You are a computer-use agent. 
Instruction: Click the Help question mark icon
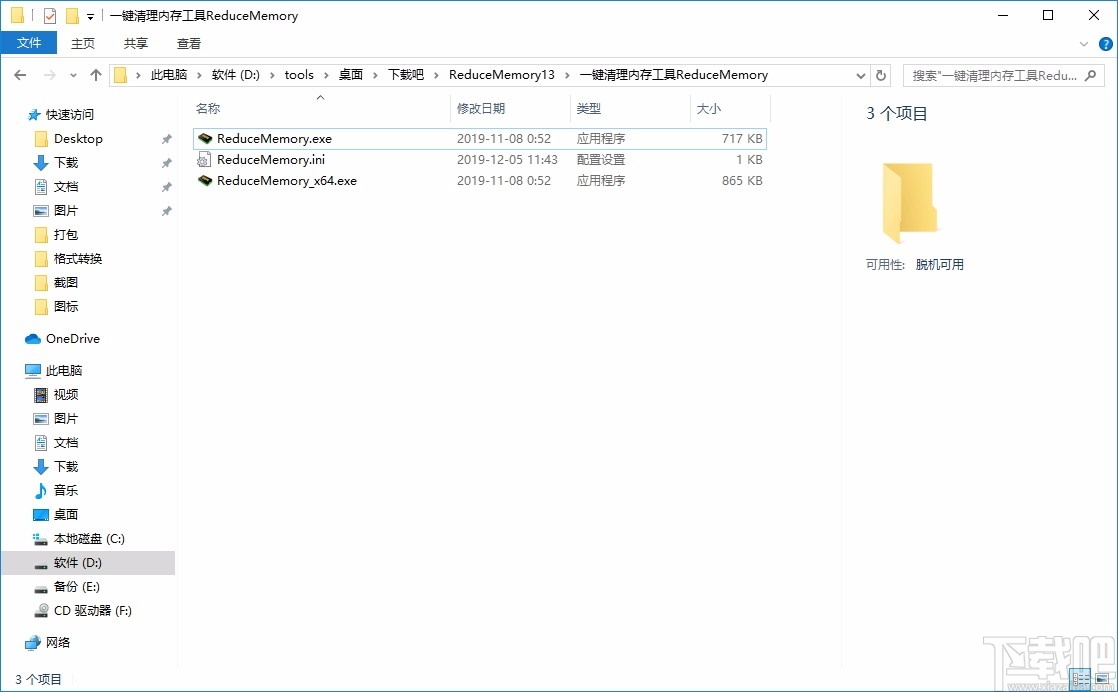pos(1105,43)
